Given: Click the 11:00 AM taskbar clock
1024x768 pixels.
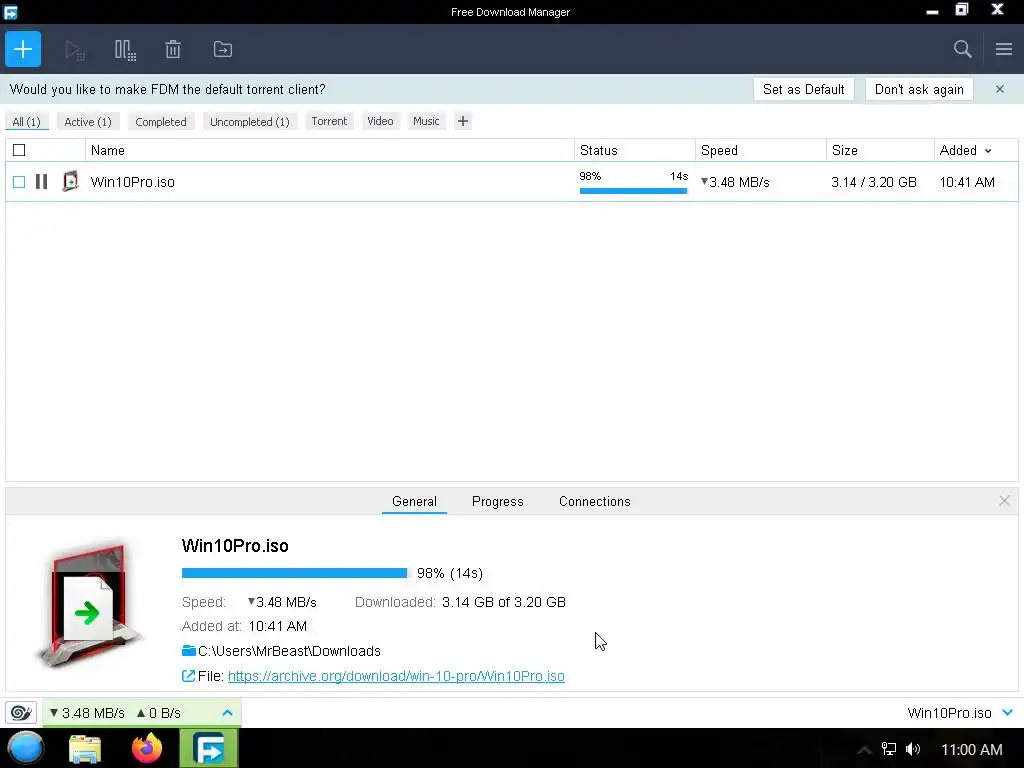Looking at the screenshot, I should click(x=972, y=750).
